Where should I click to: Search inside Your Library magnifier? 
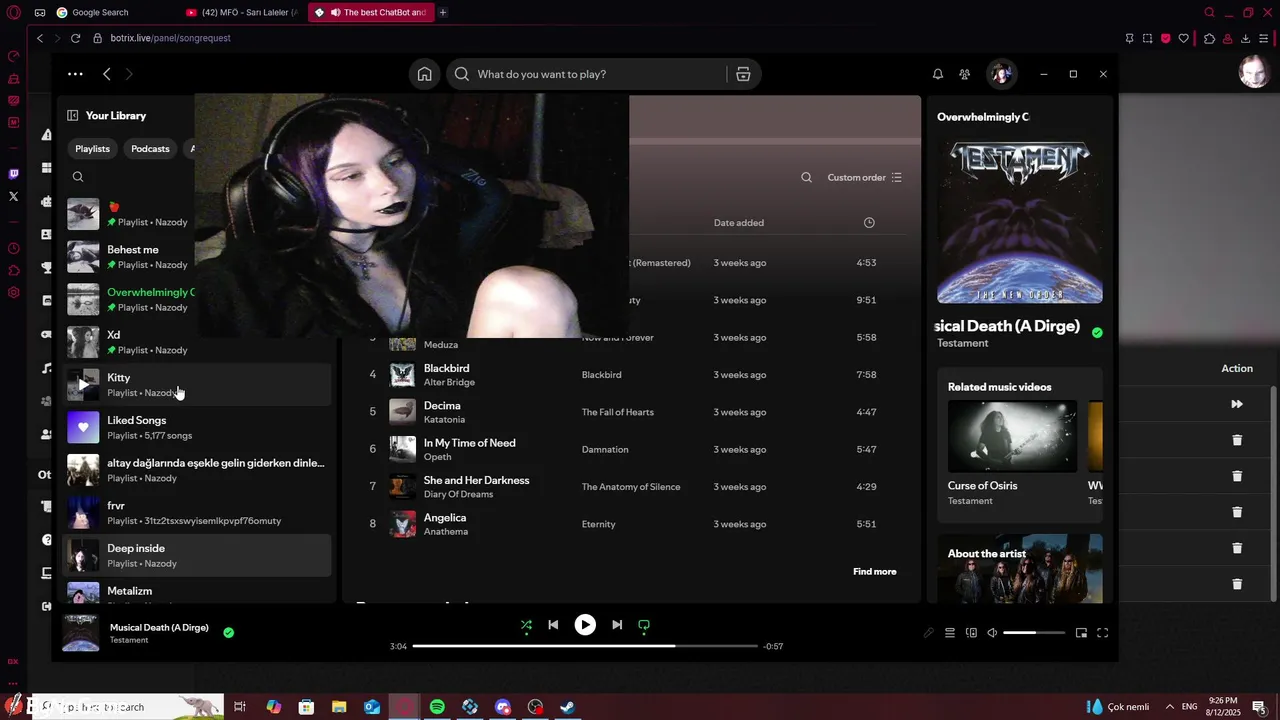tap(78, 177)
